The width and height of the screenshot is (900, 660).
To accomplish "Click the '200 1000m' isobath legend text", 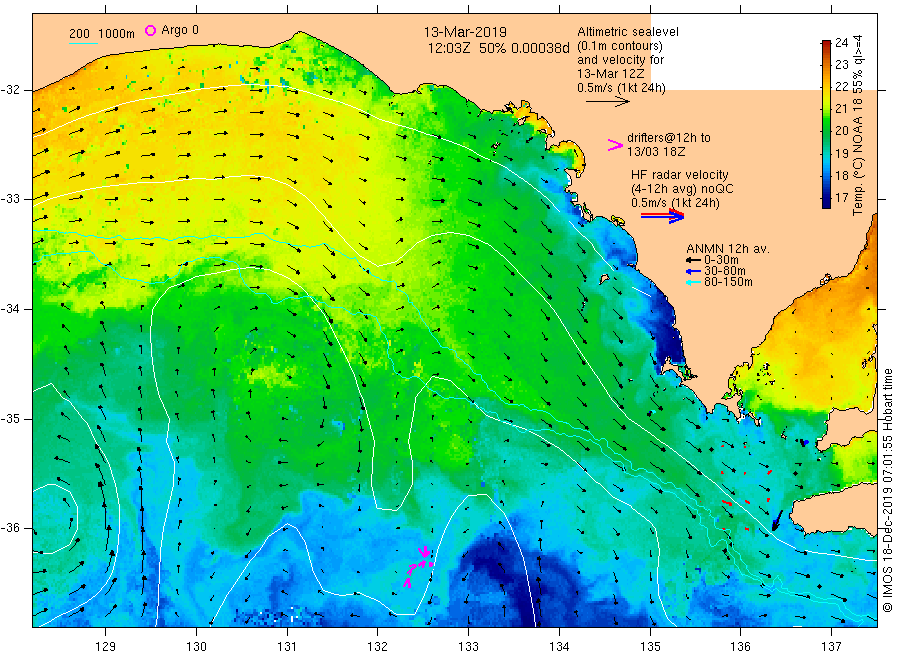I will pyautogui.click(x=102, y=33).
